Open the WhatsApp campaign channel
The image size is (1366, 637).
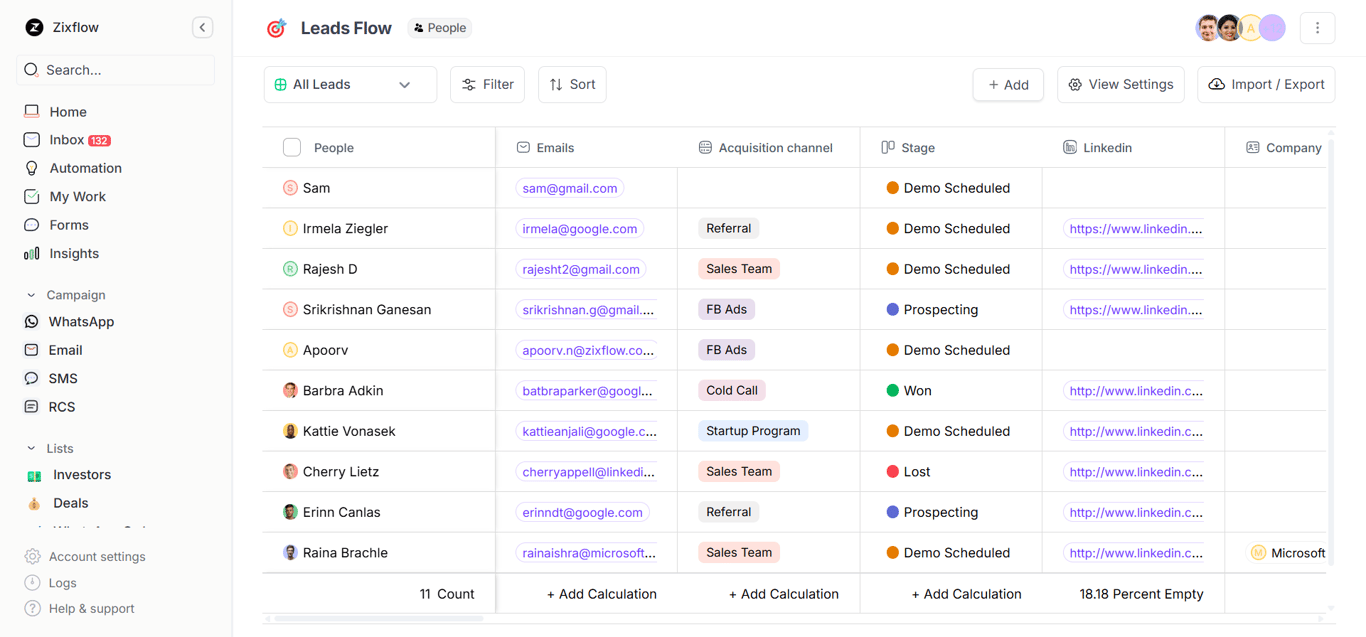pos(31,321)
